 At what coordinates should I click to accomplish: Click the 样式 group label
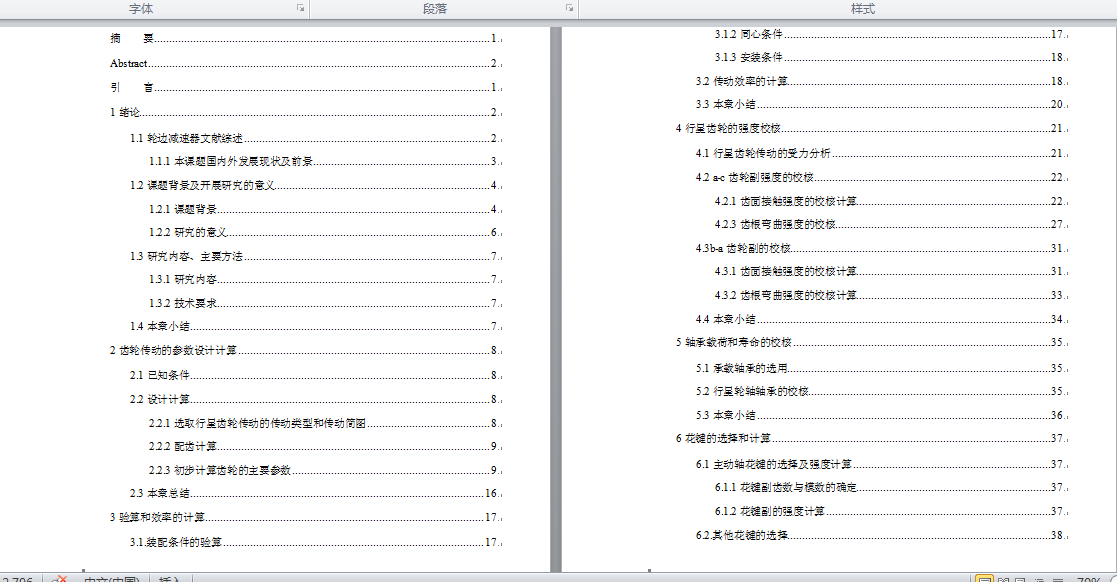(863, 9)
